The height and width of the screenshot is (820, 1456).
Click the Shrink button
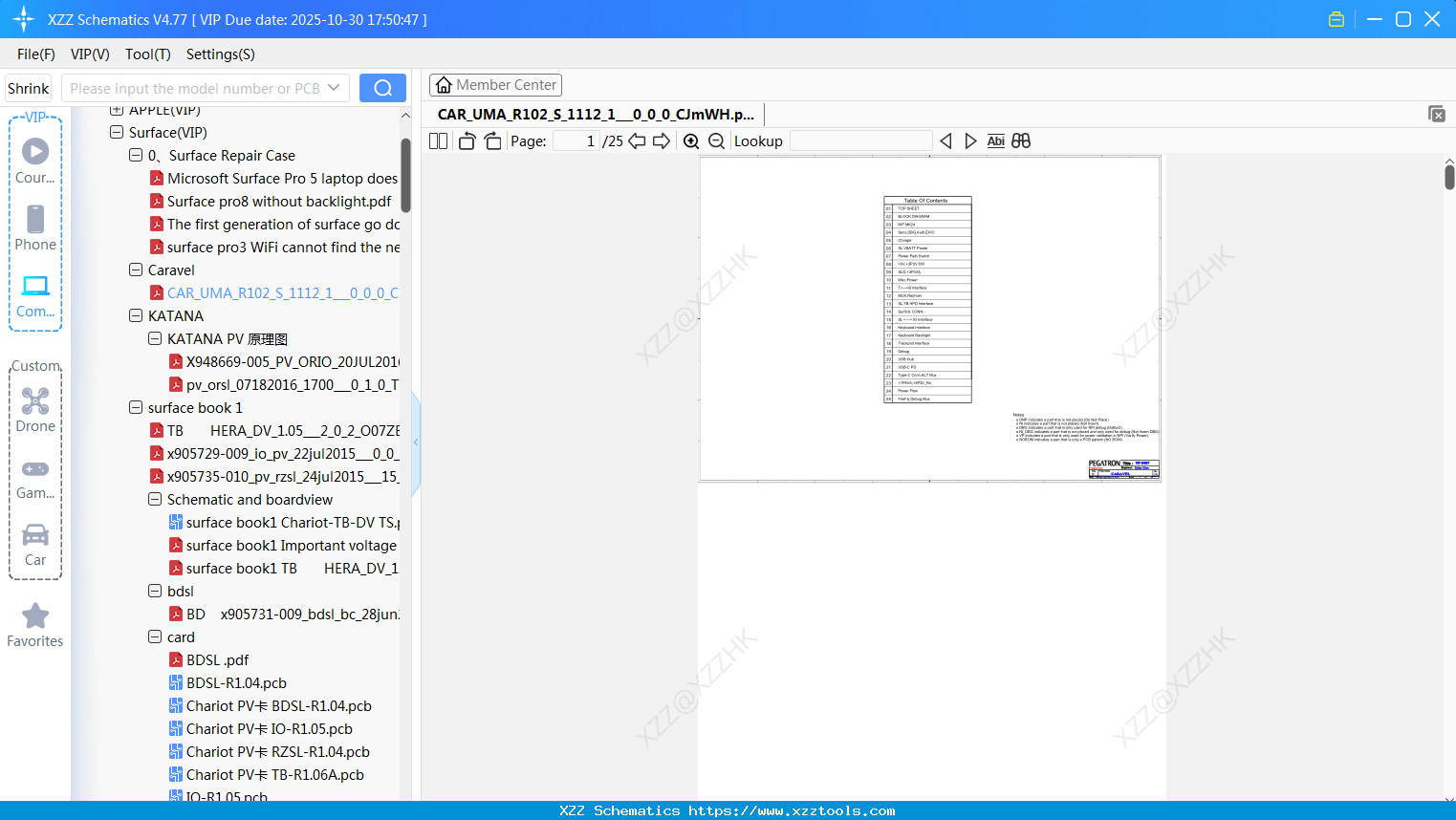[29, 88]
